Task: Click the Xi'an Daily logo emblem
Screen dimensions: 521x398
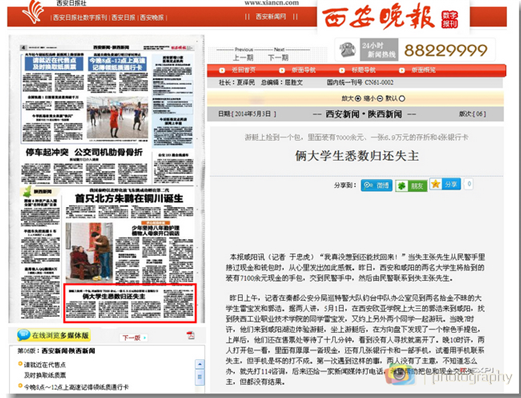Action: [x=33, y=12]
